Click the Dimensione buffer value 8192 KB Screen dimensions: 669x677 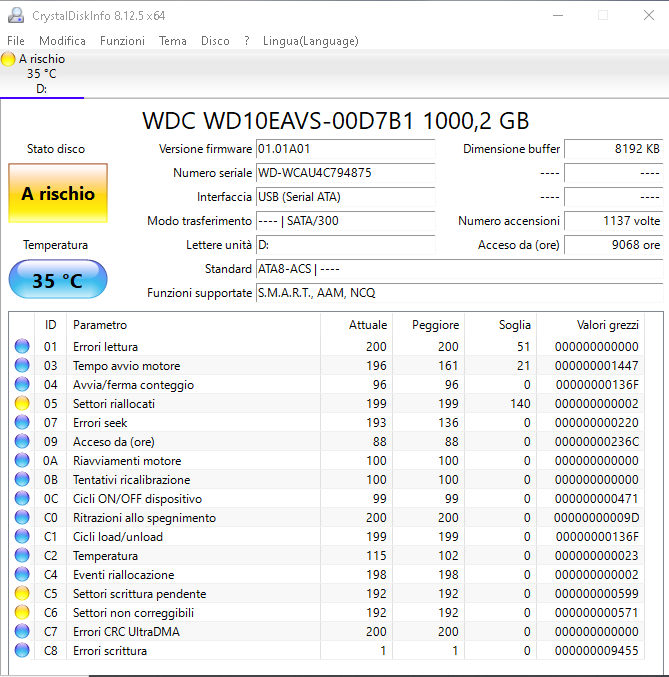pos(613,149)
